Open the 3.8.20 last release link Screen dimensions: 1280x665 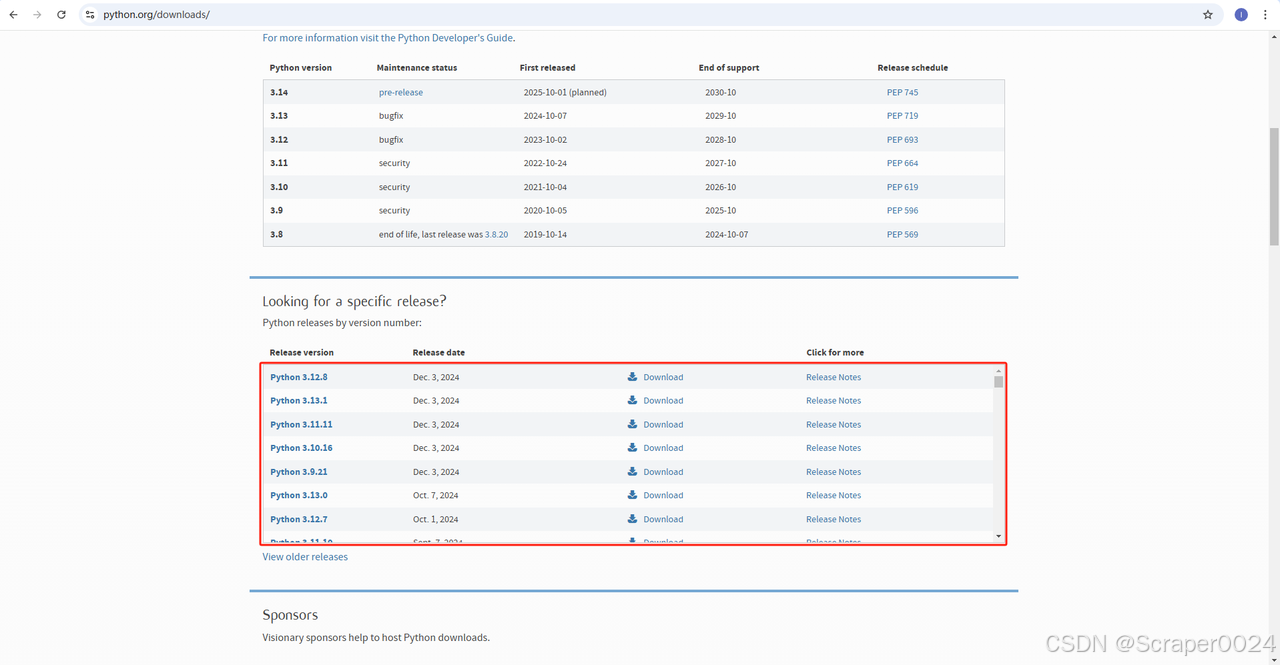point(496,234)
